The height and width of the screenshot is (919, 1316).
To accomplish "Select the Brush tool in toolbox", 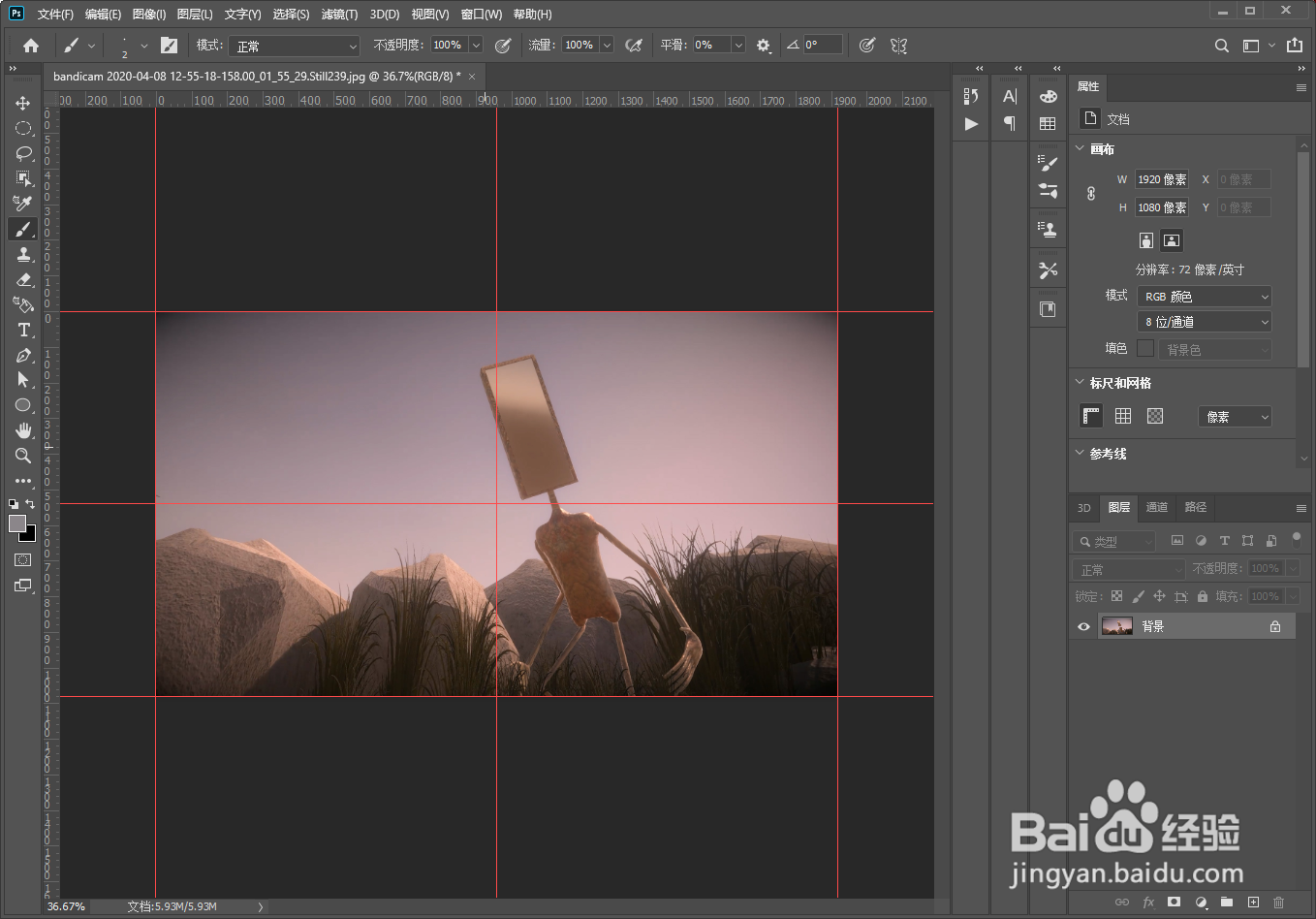I will 23,229.
